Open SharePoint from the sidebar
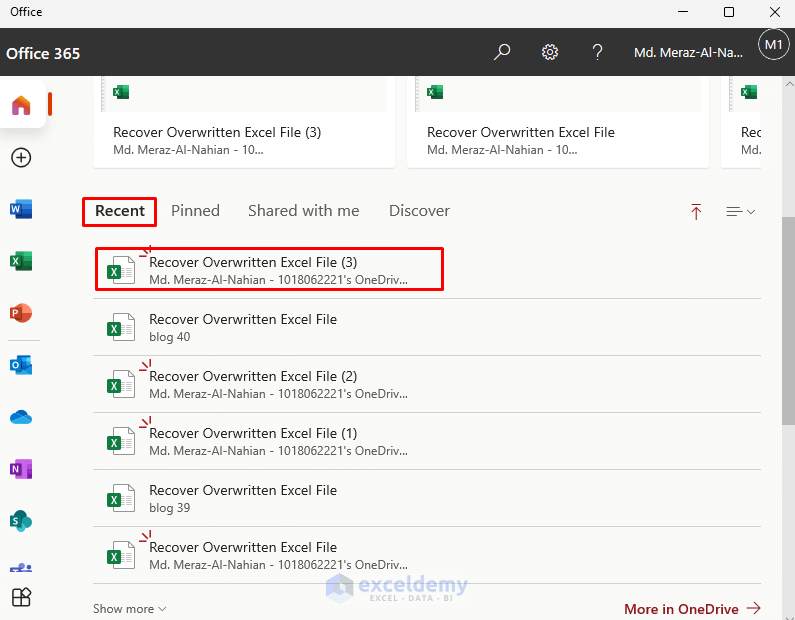The image size is (795, 620). pos(21,521)
